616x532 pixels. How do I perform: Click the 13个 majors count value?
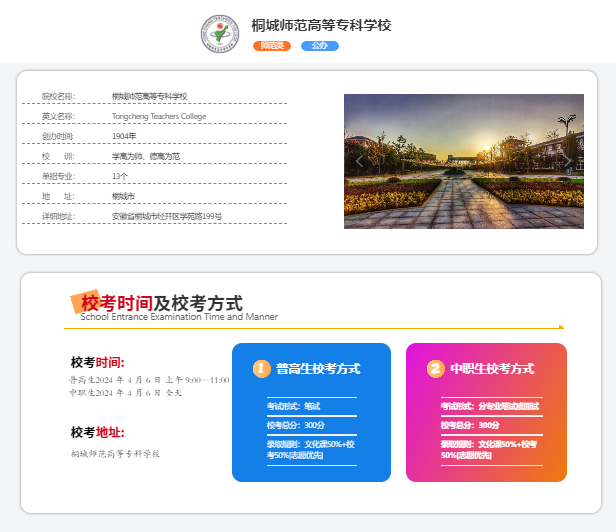120,176
